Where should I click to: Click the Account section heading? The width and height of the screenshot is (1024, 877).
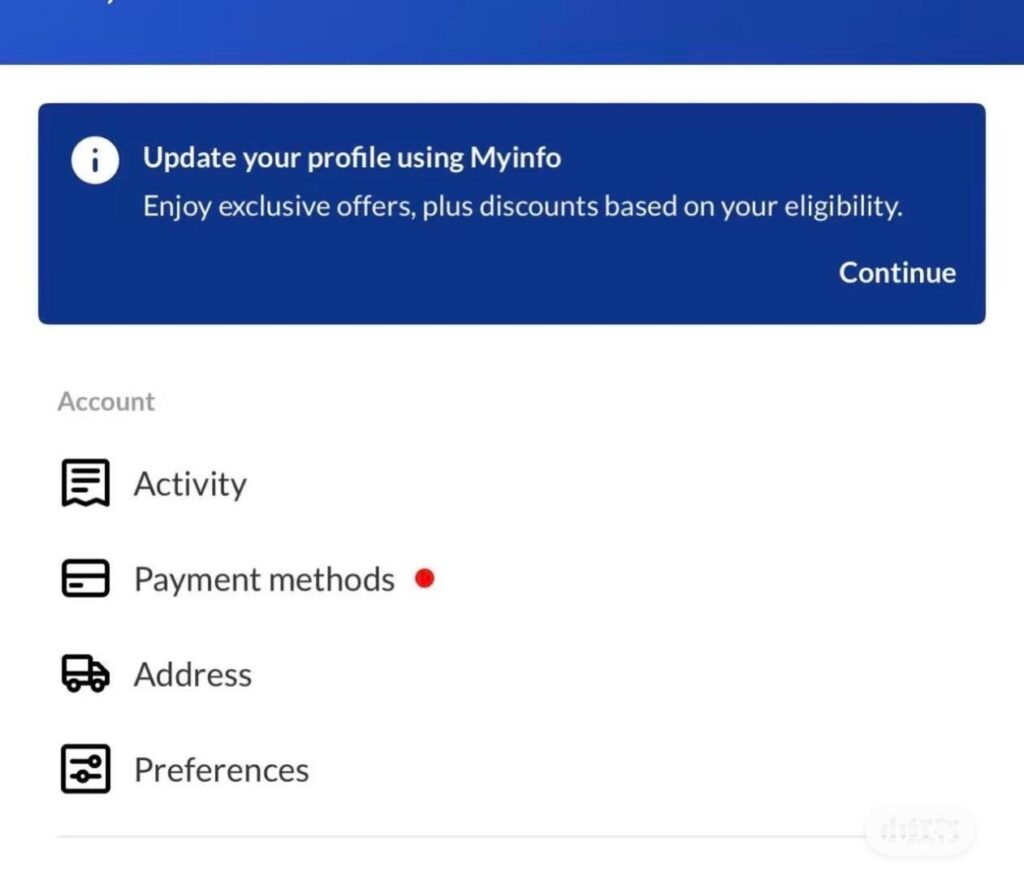pos(106,402)
